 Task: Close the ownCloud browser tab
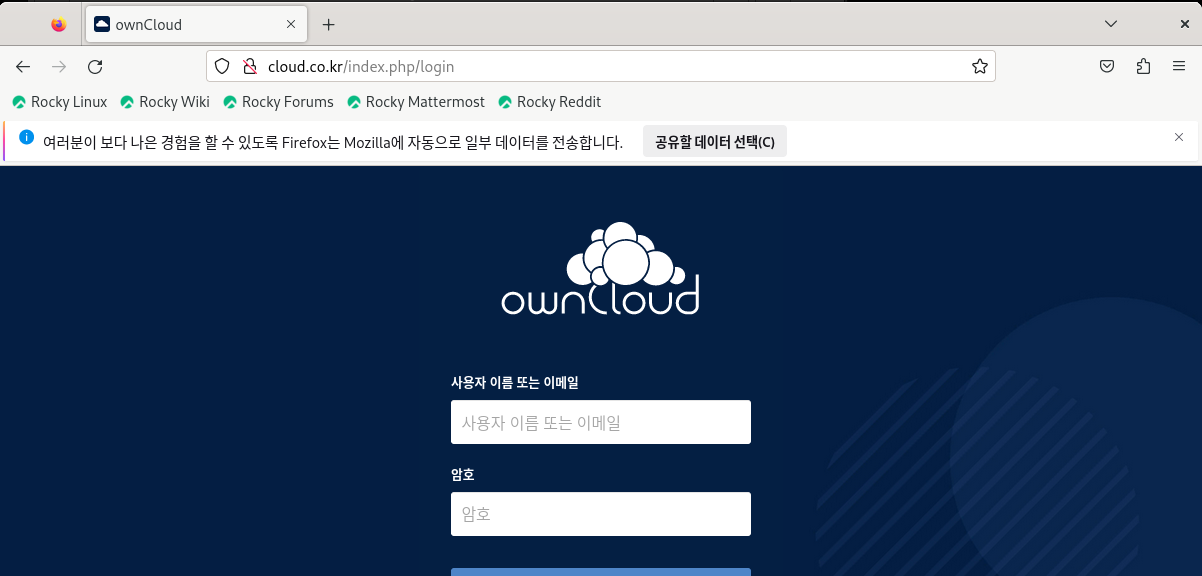click(291, 24)
